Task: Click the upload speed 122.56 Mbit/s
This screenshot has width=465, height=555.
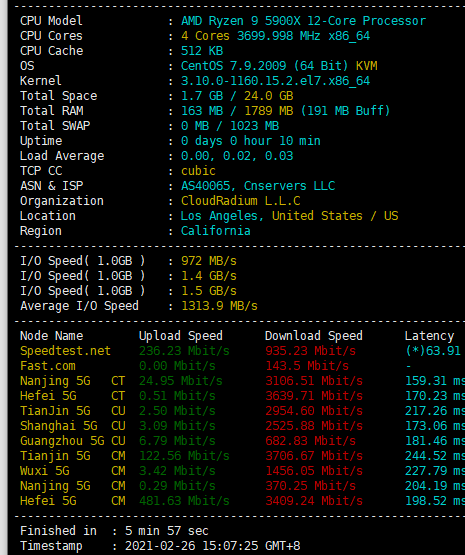Action: [x=184, y=456]
